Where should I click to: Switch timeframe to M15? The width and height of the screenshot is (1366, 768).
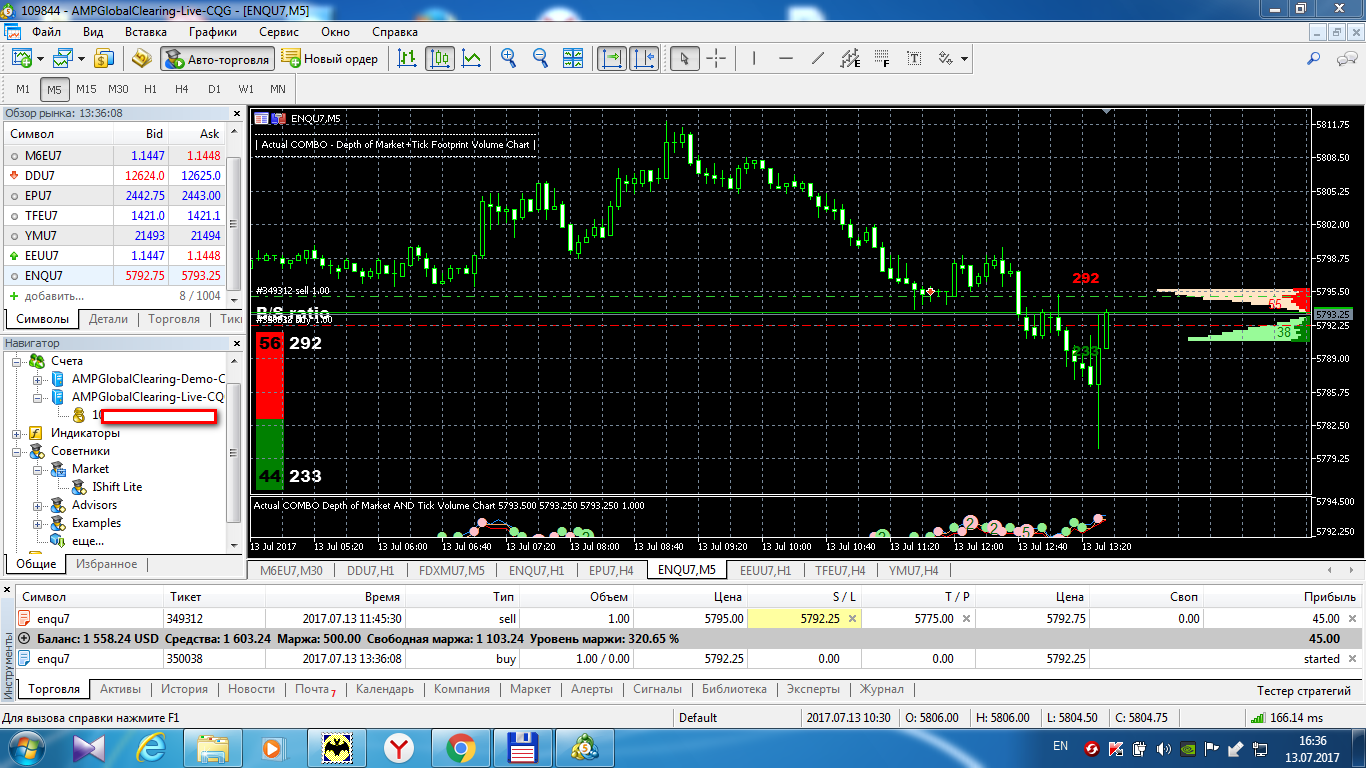point(86,89)
